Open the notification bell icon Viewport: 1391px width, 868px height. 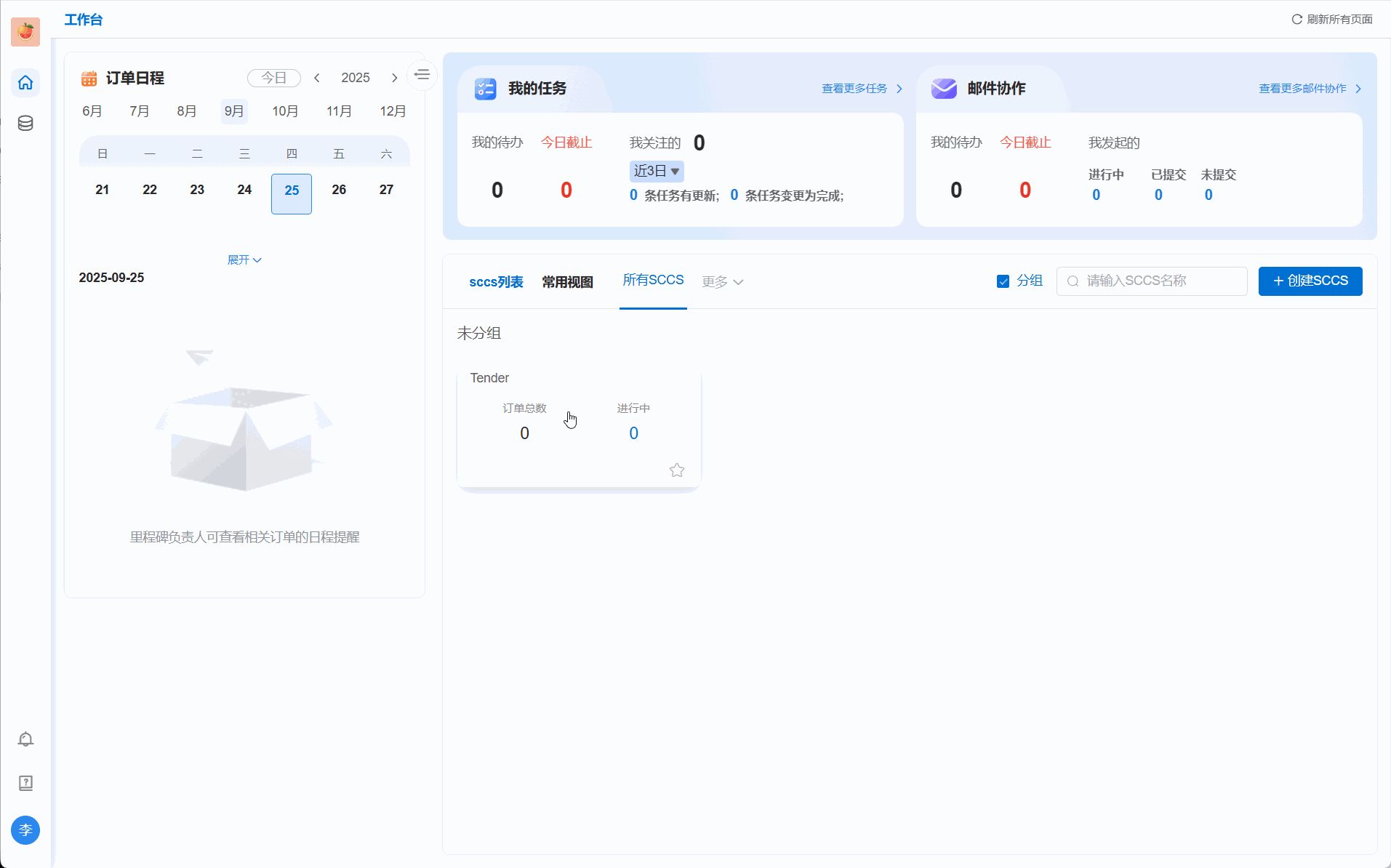pos(25,739)
